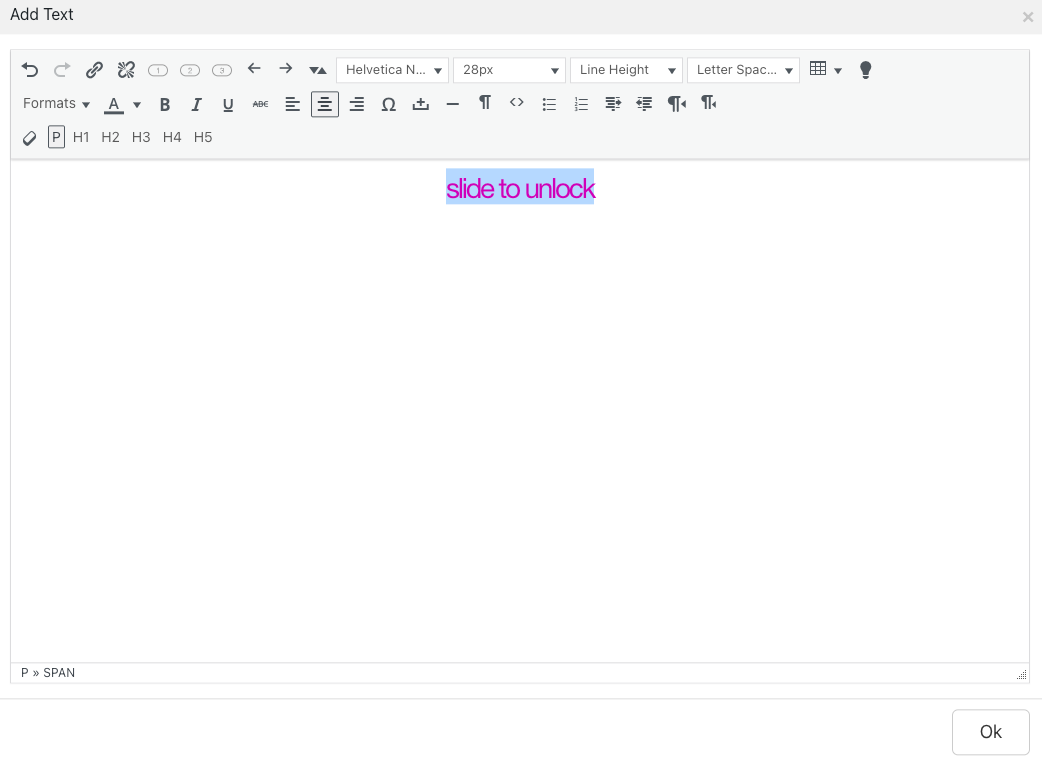Toggle bold formatting
This screenshot has height=762, width=1042.
point(165,104)
